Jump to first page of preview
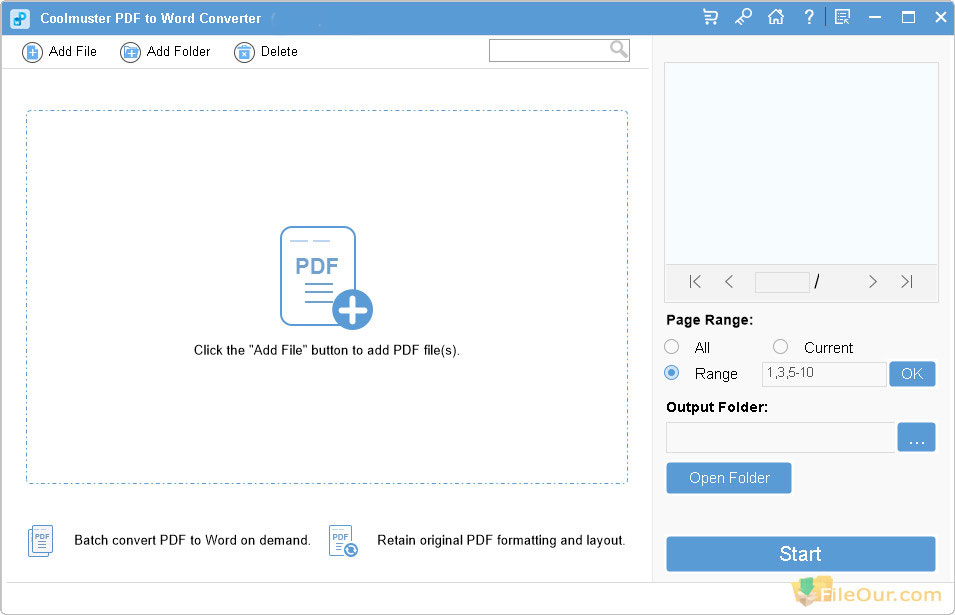Image resolution: width=955 pixels, height=615 pixels. [695, 282]
